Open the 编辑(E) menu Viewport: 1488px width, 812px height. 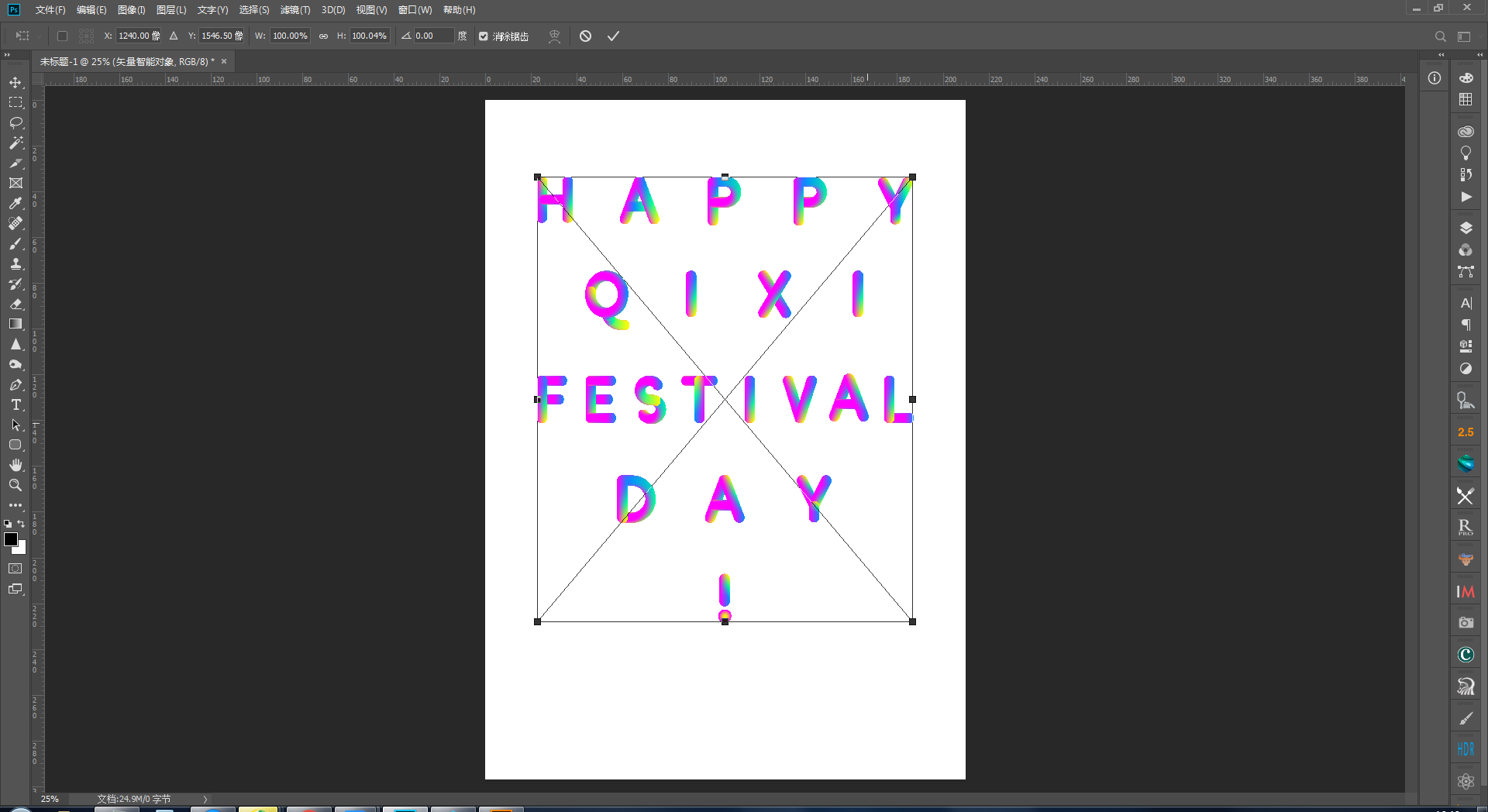pyautogui.click(x=91, y=10)
